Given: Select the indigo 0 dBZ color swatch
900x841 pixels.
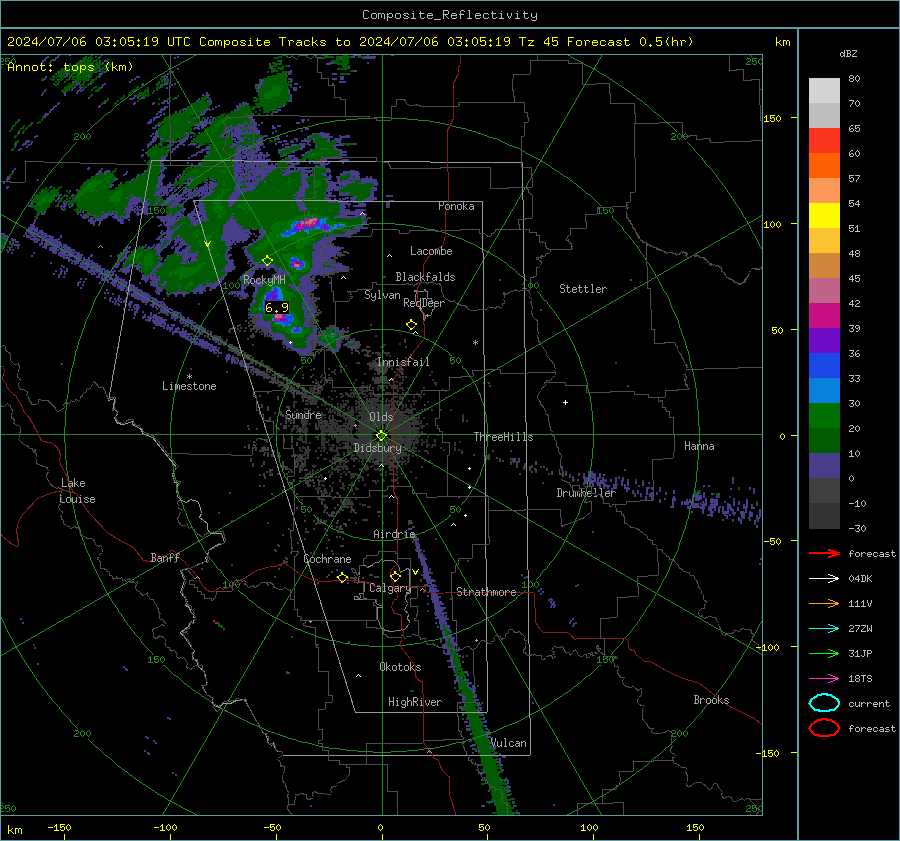Looking at the screenshot, I should point(824,466).
